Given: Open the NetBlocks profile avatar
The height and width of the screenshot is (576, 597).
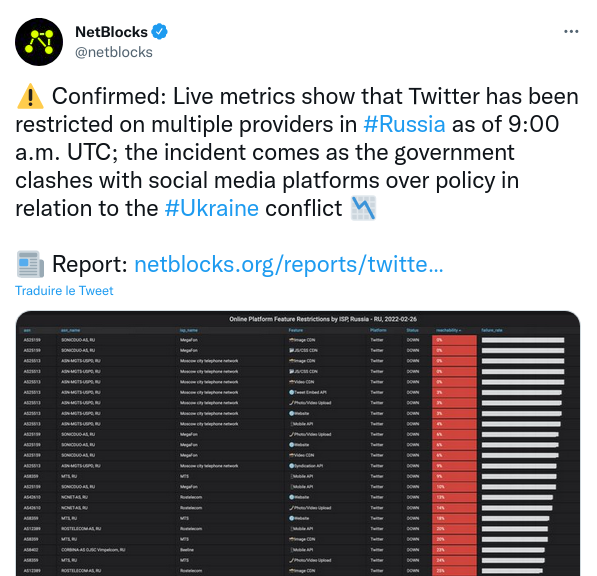Looking at the screenshot, I should (x=39, y=42).
